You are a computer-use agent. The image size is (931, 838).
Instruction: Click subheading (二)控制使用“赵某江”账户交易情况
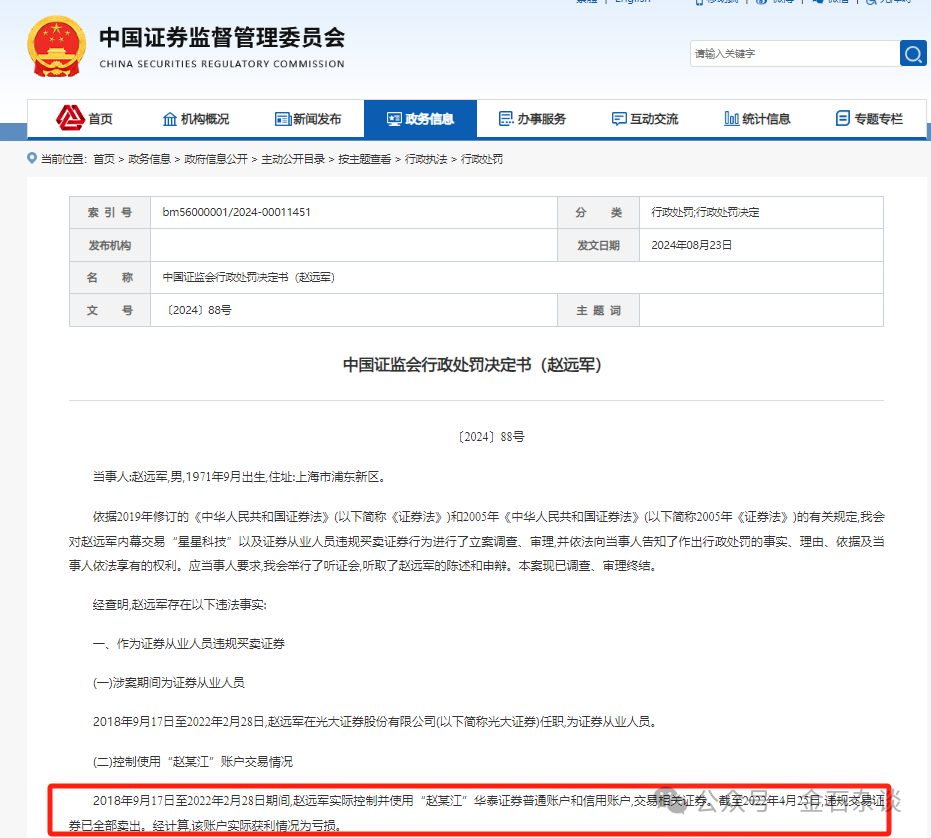[x=193, y=761]
